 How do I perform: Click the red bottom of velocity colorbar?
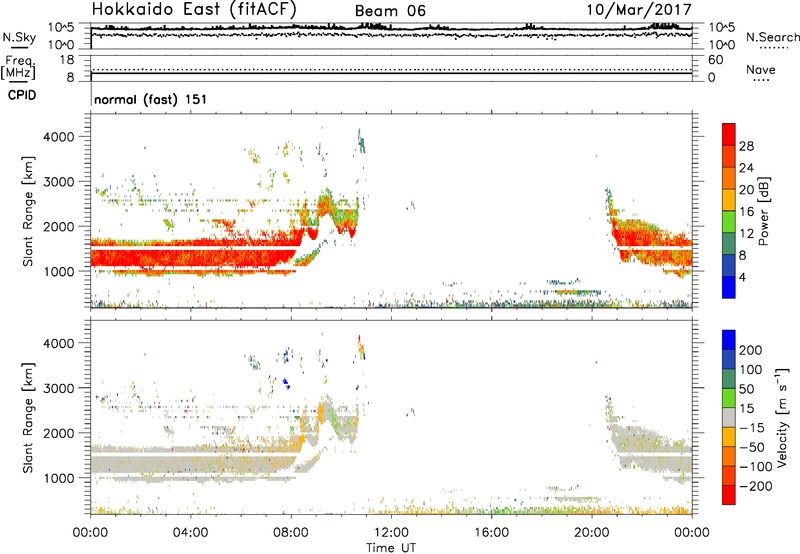click(729, 495)
